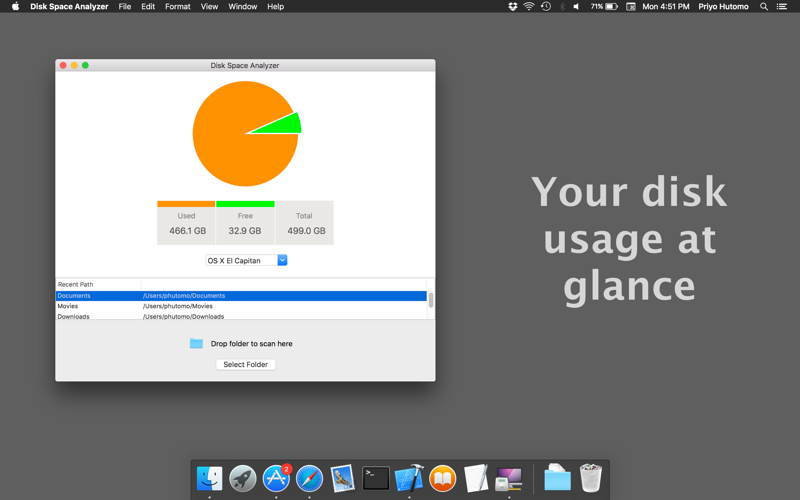The image size is (800, 500).
Task: Launch Safari compass icon in Dock
Action: point(310,479)
